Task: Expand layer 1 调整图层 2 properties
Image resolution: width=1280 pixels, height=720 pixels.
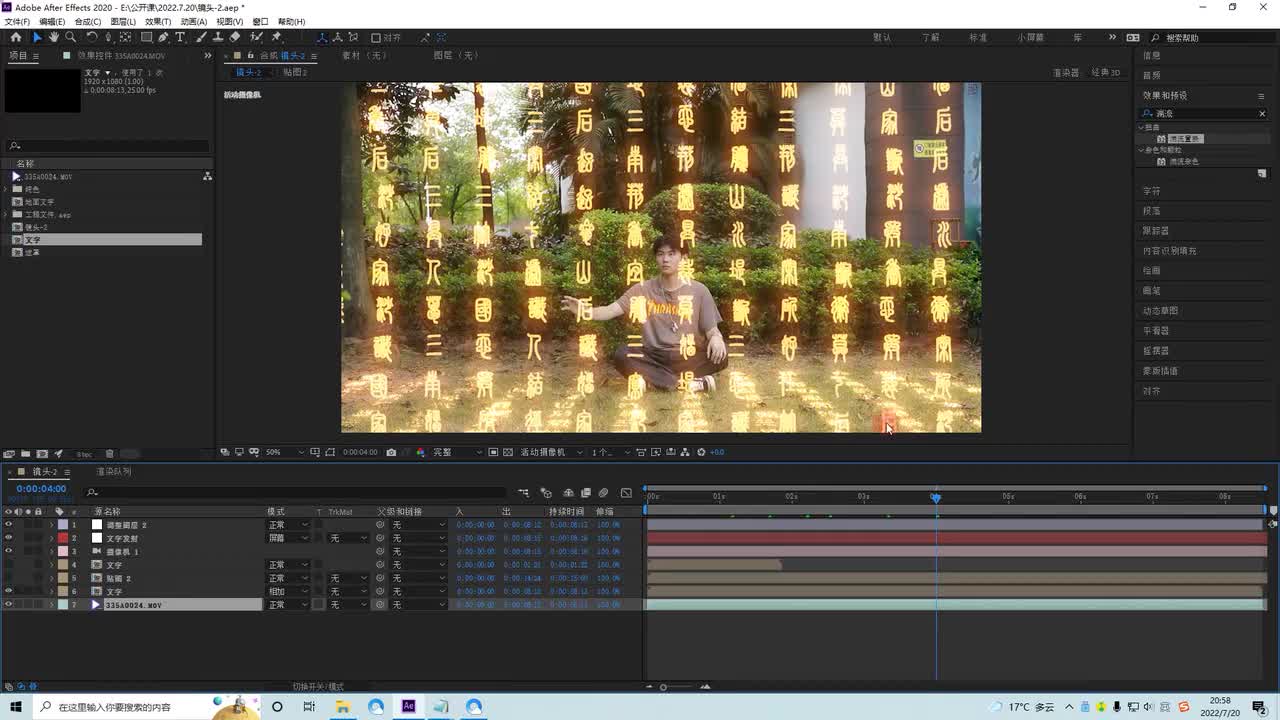Action: pos(51,525)
